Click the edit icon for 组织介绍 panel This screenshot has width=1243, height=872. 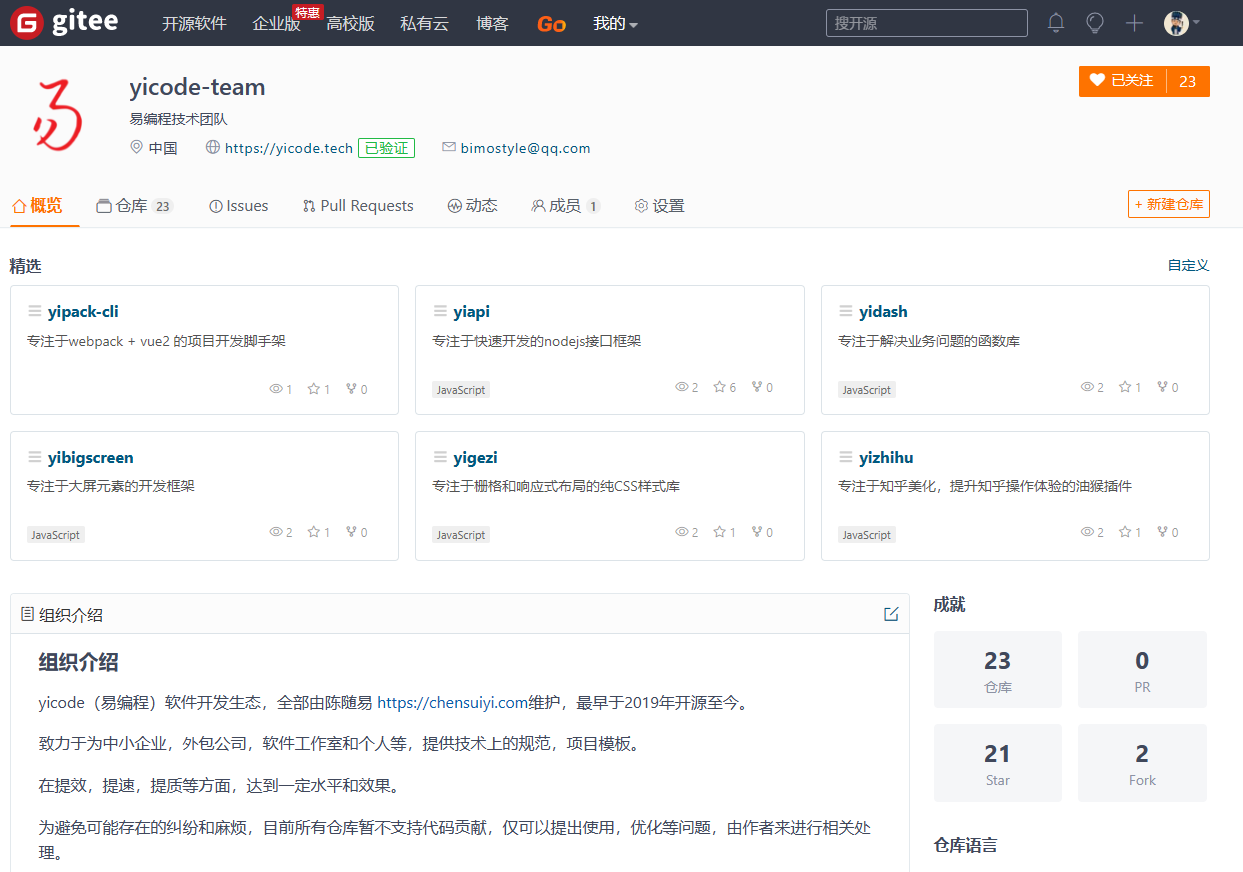tap(891, 614)
